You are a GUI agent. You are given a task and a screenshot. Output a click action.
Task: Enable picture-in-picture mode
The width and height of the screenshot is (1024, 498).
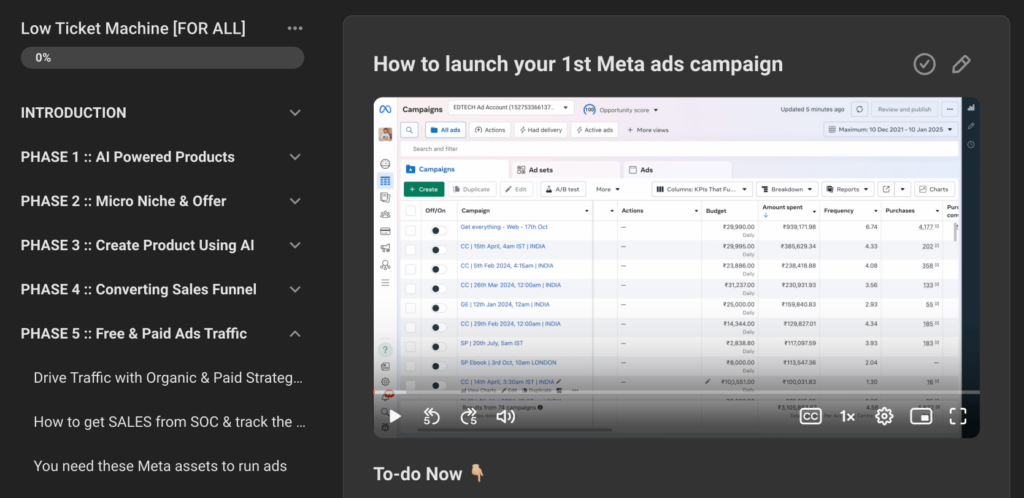[921, 416]
